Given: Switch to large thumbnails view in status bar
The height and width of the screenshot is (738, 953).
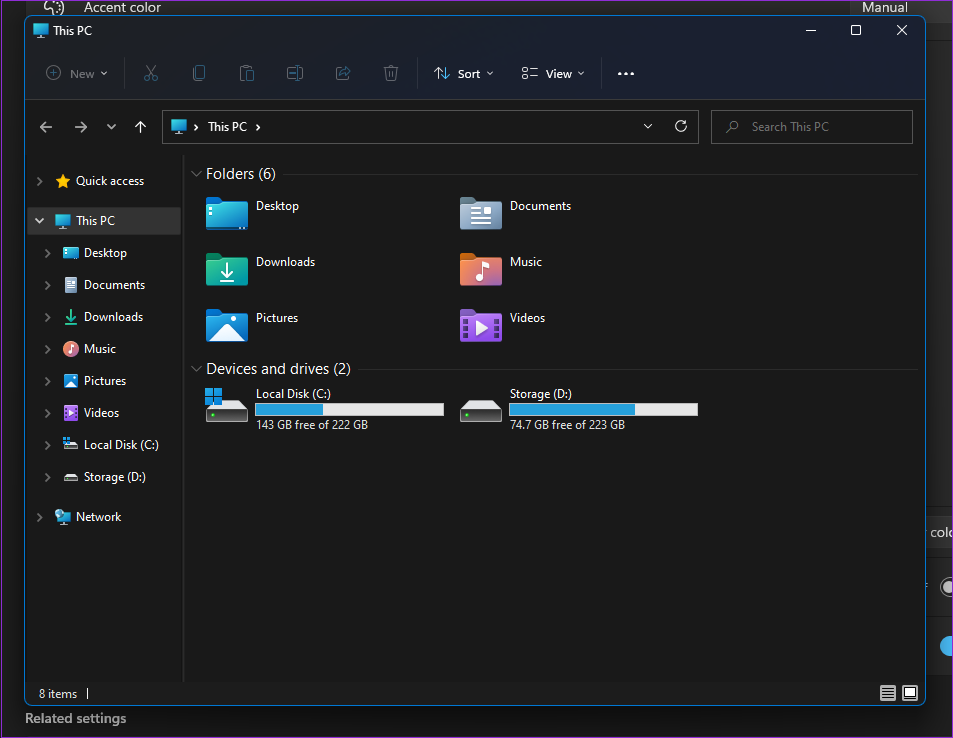Looking at the screenshot, I should (x=910, y=692).
